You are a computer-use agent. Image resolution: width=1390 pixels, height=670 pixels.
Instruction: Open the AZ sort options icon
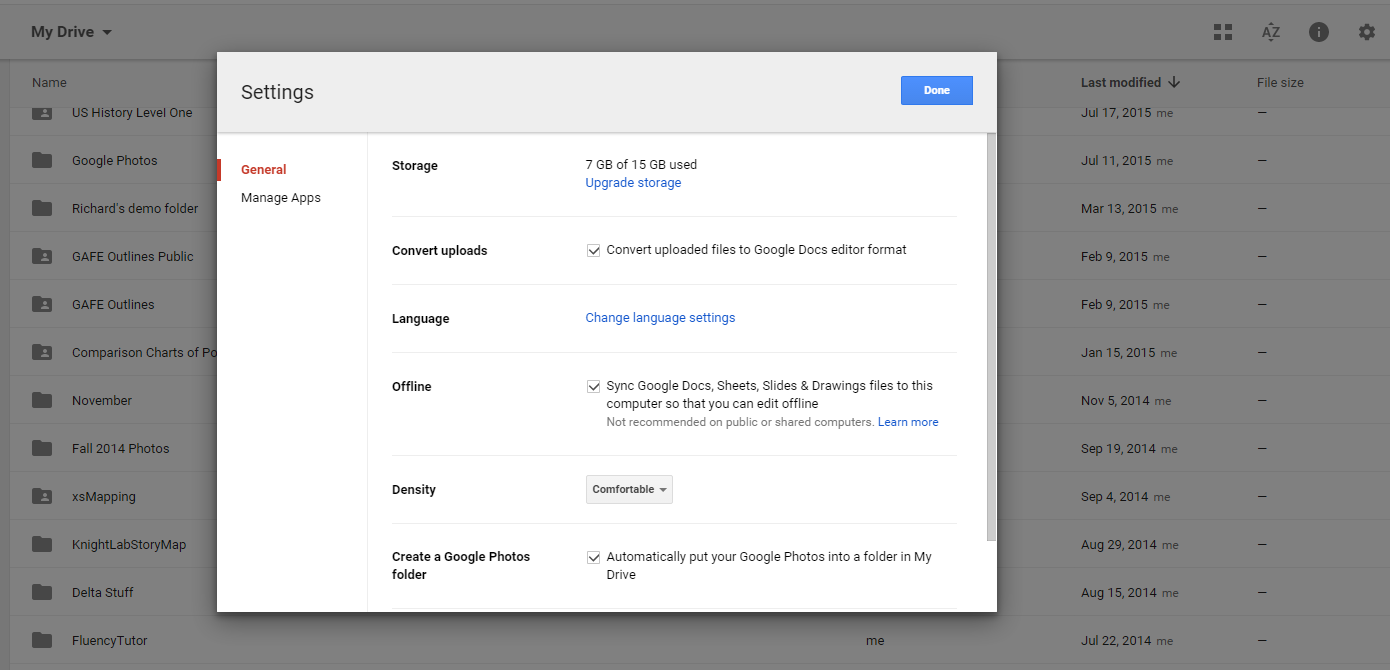(x=1270, y=32)
